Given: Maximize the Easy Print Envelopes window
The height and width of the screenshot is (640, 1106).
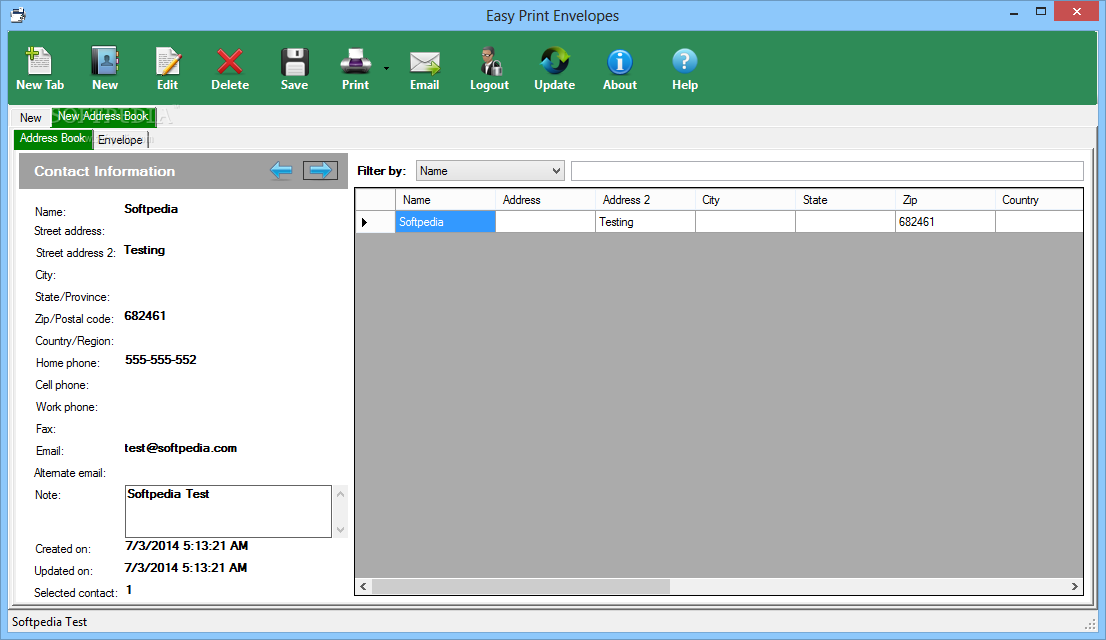Looking at the screenshot, I should pyautogui.click(x=1040, y=12).
